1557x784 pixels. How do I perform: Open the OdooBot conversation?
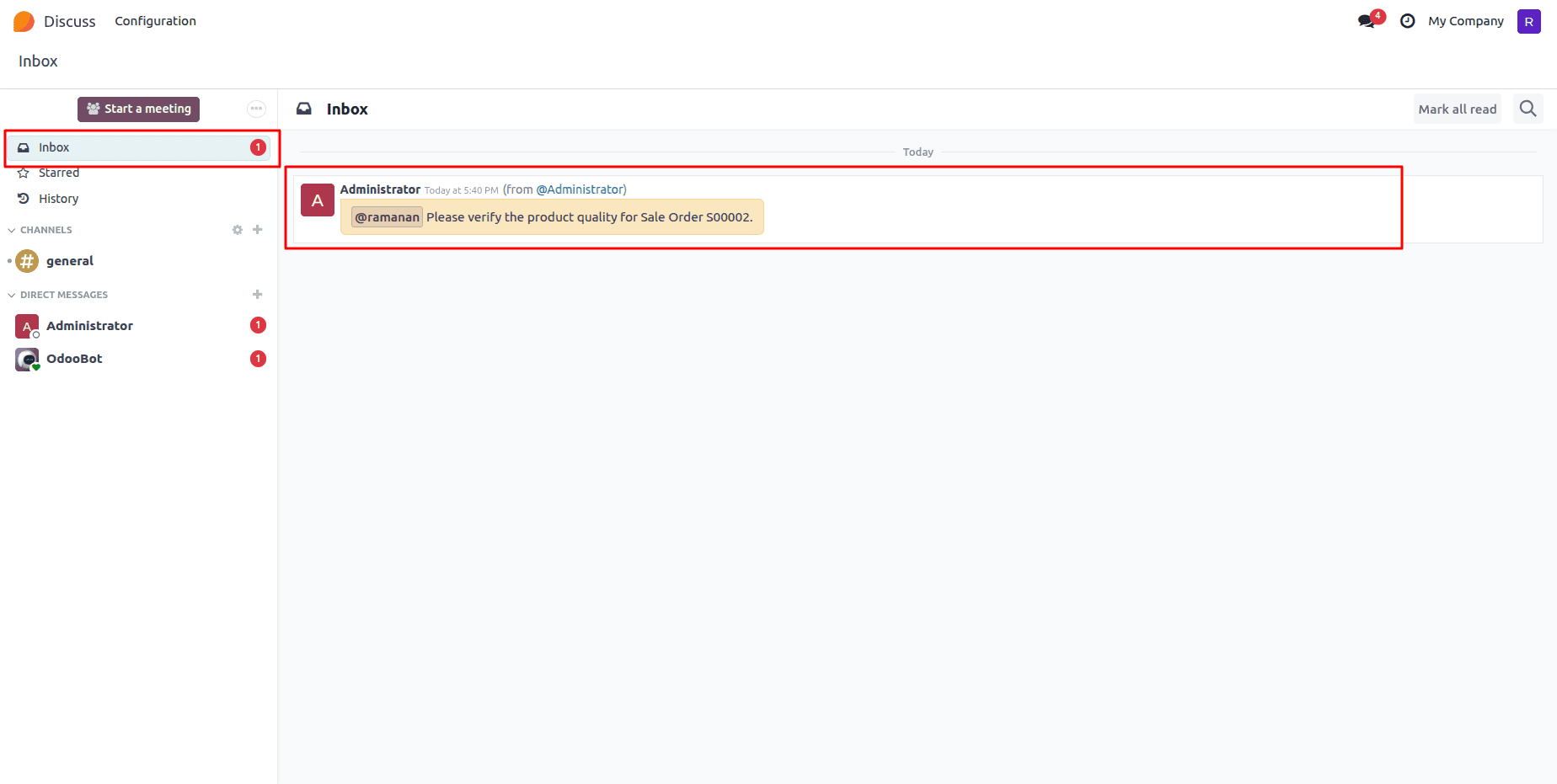tap(74, 358)
